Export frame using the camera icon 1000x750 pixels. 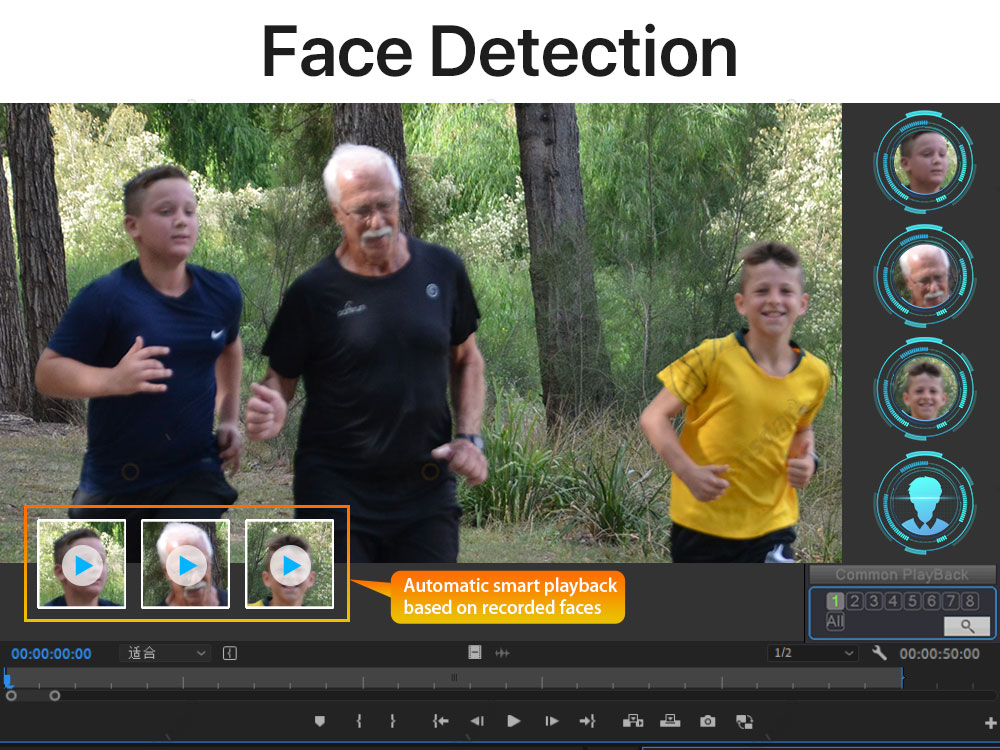pos(708,720)
